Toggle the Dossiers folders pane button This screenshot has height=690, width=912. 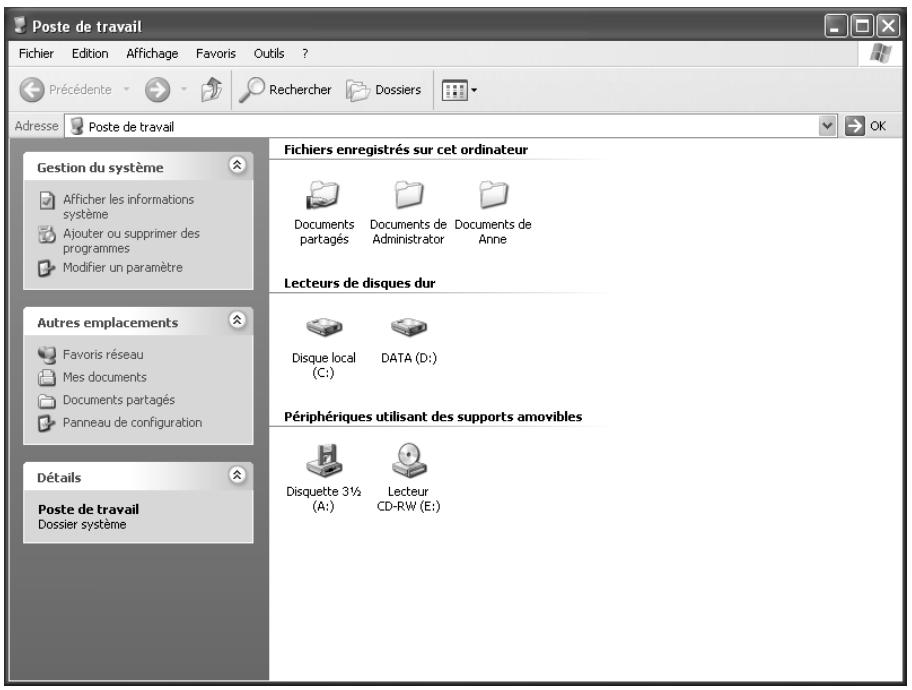(x=384, y=90)
